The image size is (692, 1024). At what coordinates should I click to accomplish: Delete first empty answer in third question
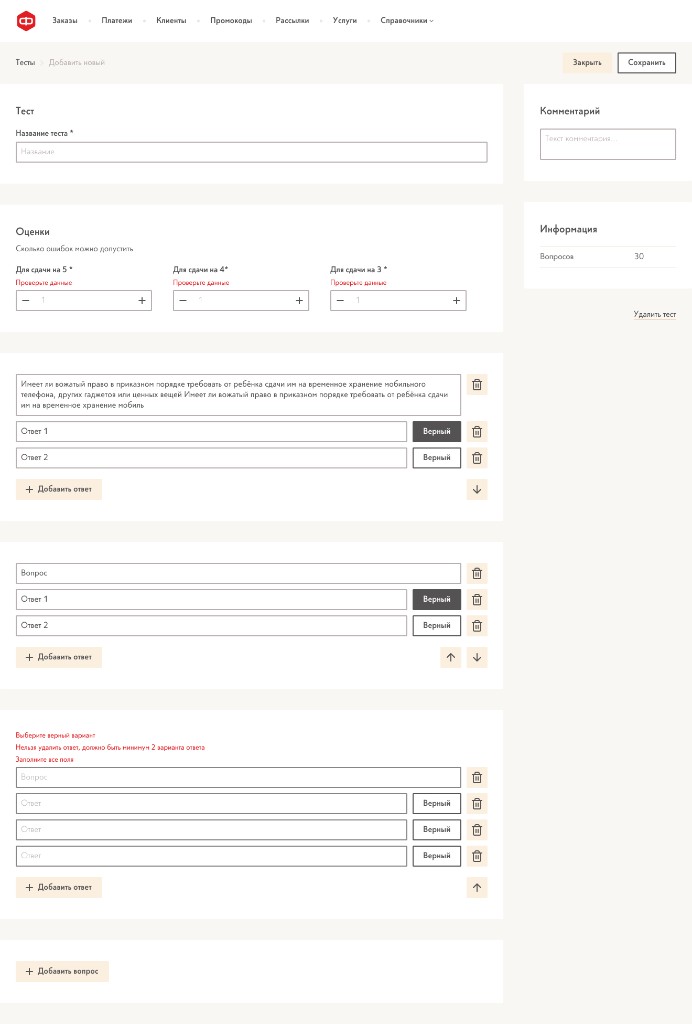point(477,803)
